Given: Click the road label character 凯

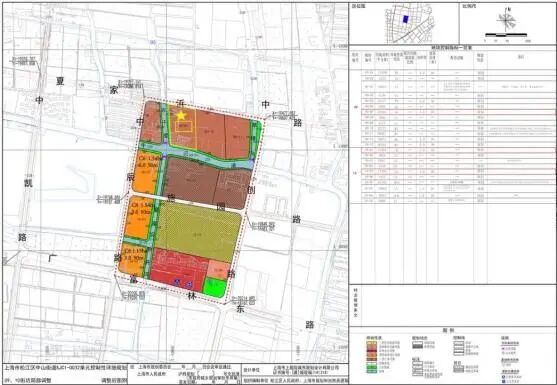Looking at the screenshot, I should 28,183.
